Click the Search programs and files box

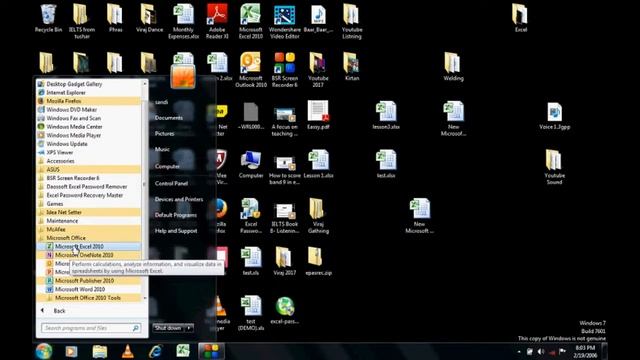click(x=91, y=328)
